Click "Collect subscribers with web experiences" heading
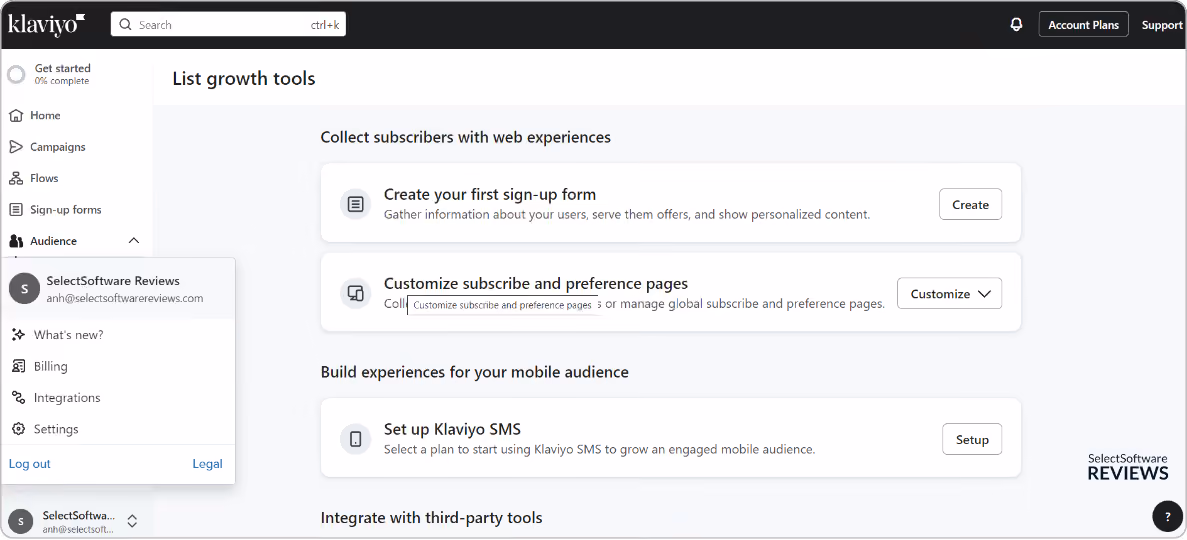 466,137
